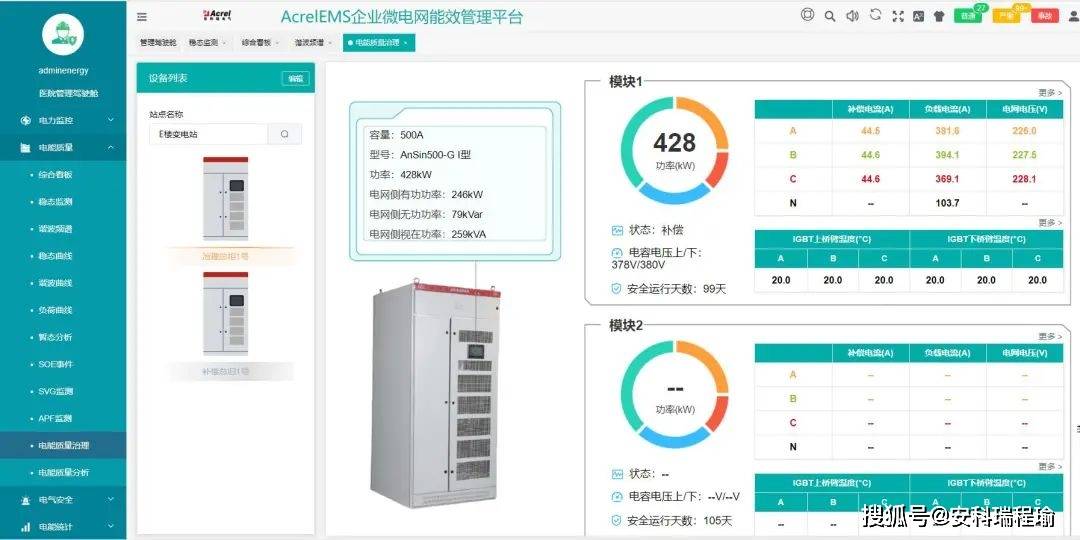This screenshot has height=540, width=1080.
Task: Select the active 电能质量治理 tab
Action: pyautogui.click(x=379, y=43)
